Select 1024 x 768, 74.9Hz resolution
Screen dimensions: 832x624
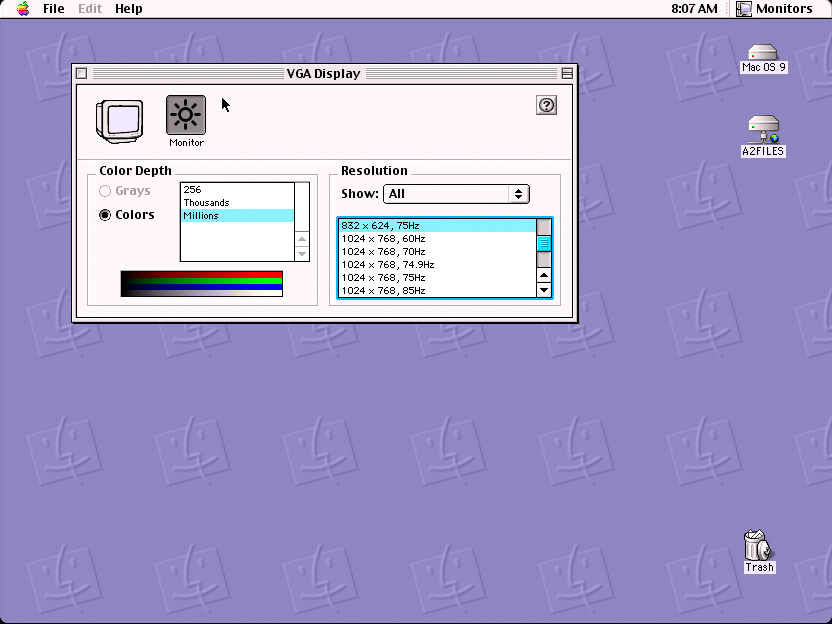pyautogui.click(x=437, y=265)
